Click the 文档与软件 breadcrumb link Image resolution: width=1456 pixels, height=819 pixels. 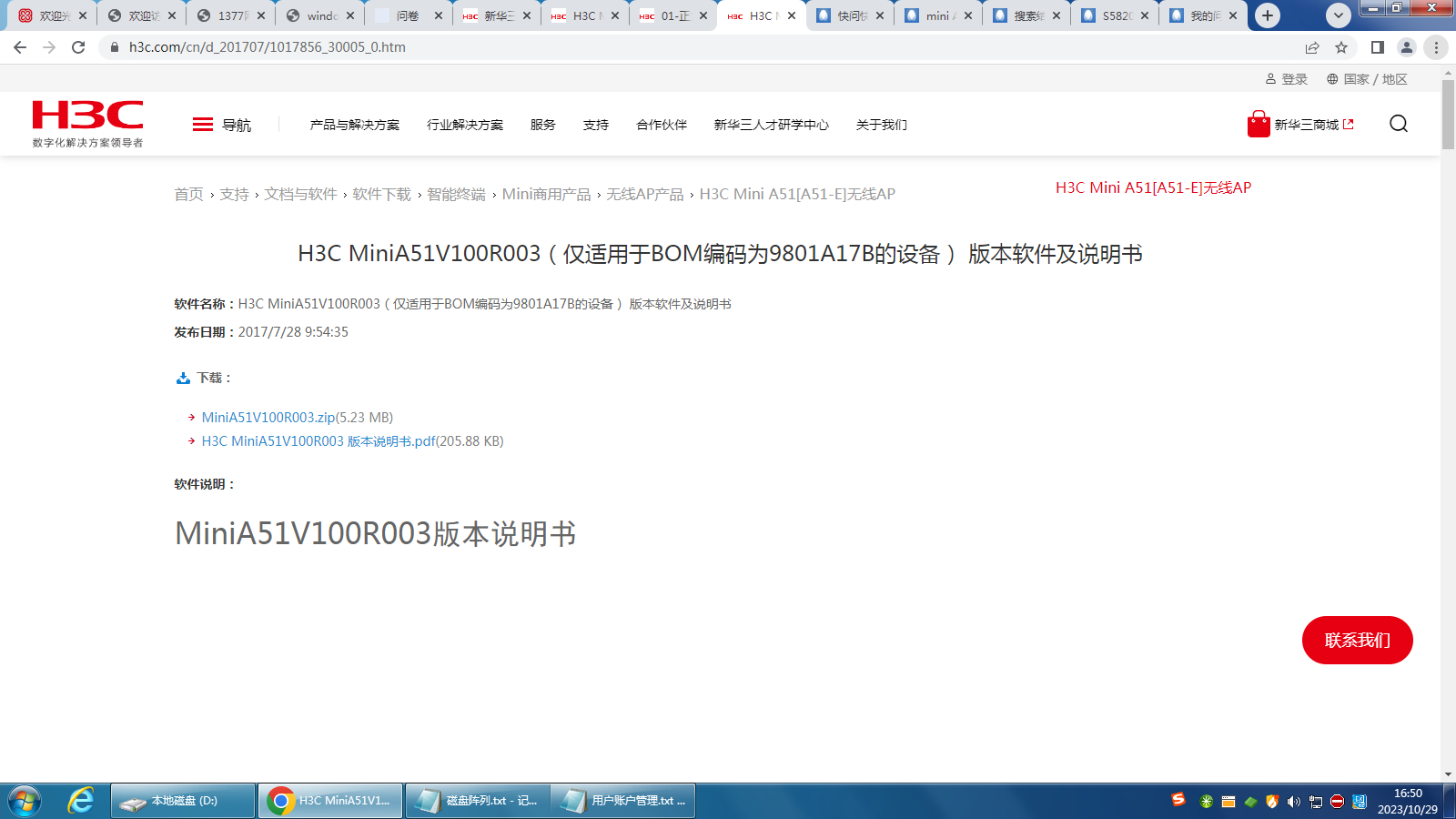(300, 194)
